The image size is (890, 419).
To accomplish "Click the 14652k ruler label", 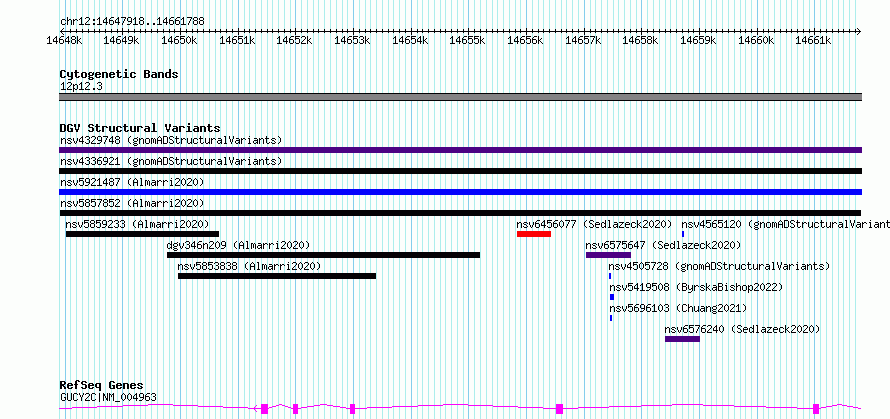I will point(295,40).
